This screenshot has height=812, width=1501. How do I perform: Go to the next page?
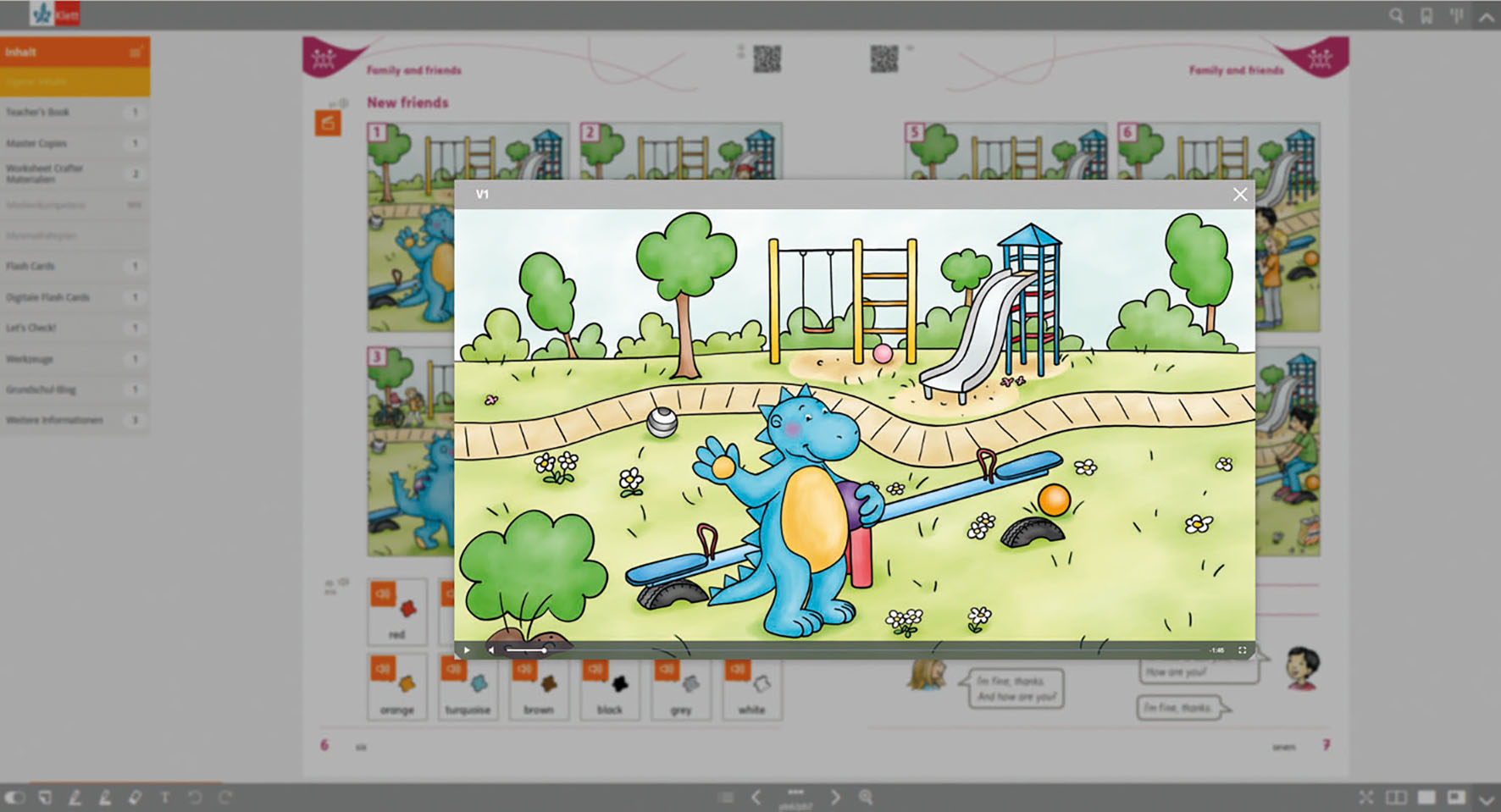click(x=835, y=798)
